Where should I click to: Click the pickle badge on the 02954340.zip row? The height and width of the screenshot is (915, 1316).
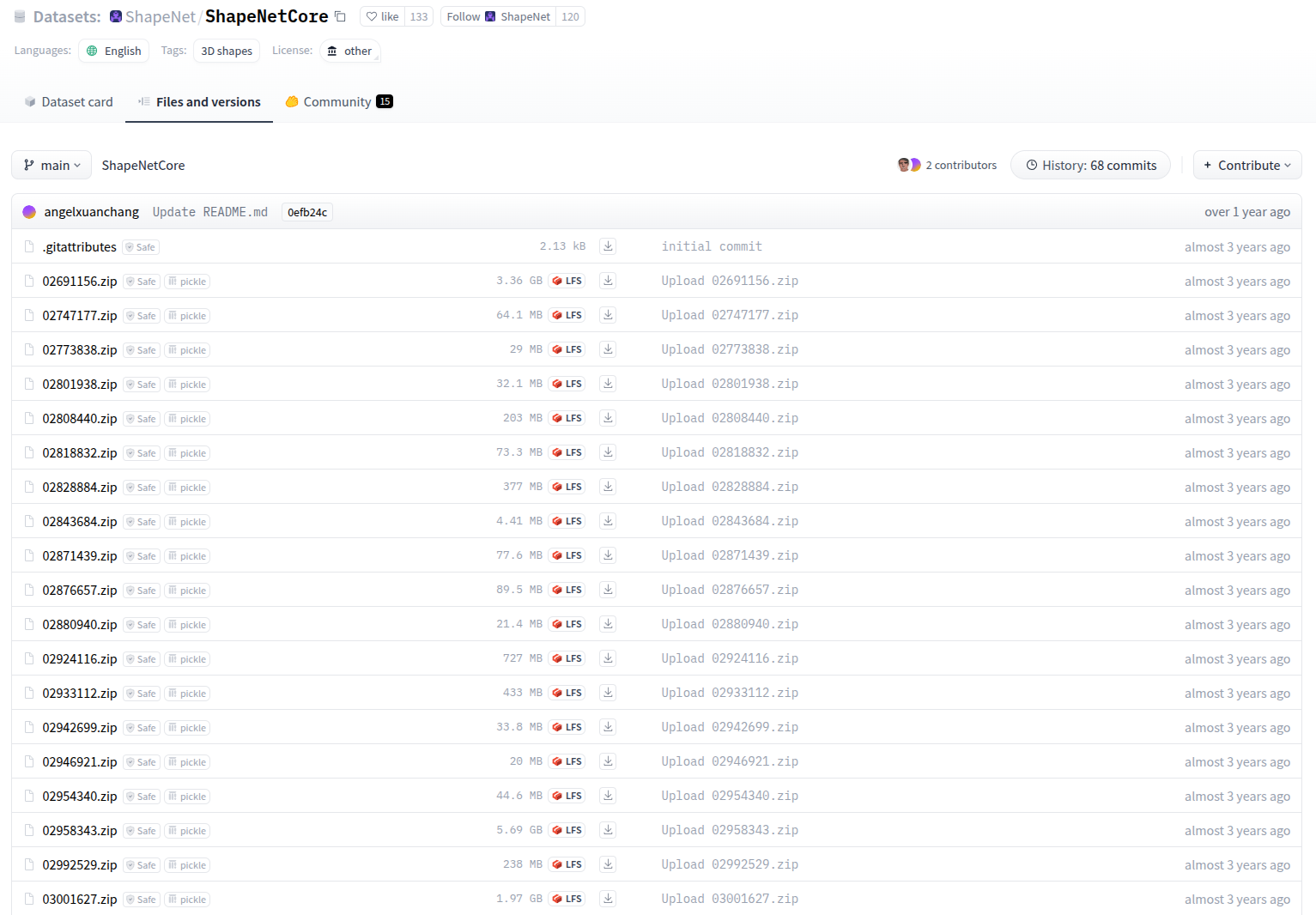point(187,797)
